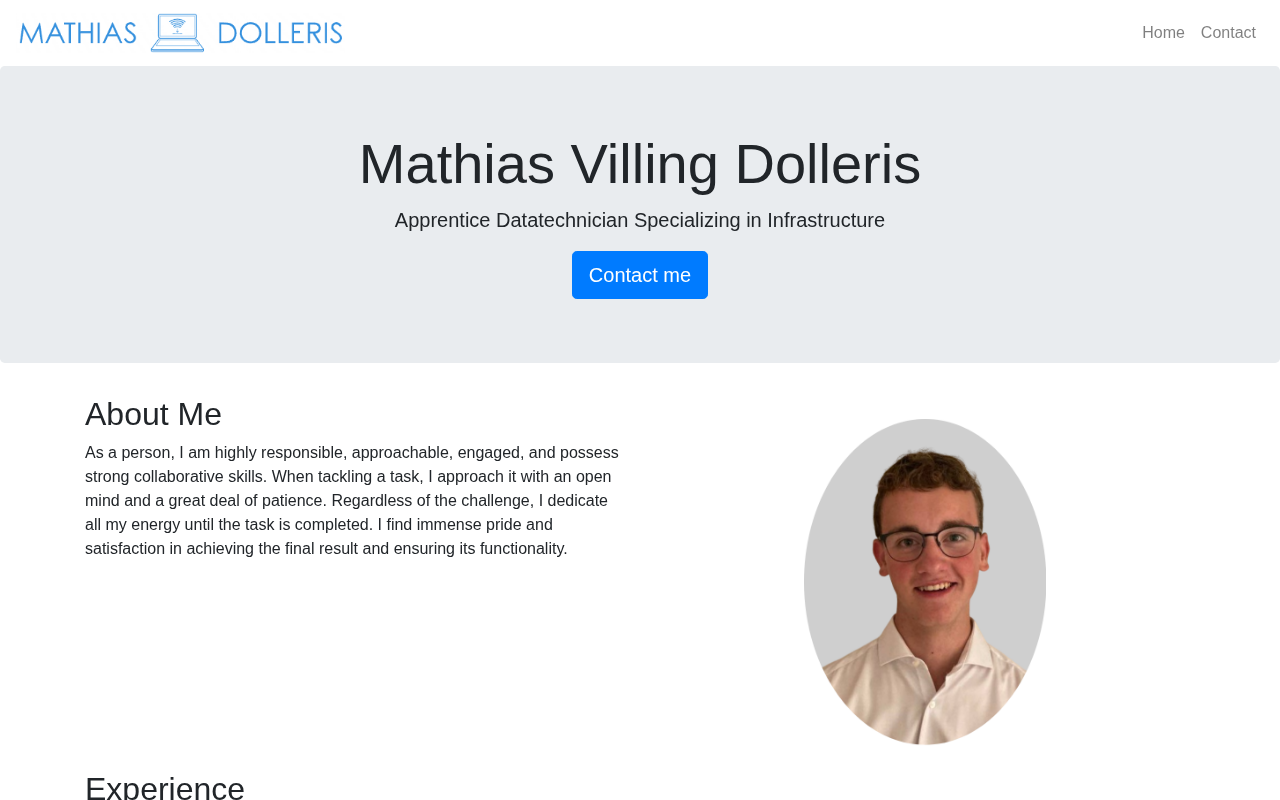
Task: Click the DOLLERIS word in the header logo
Action: coord(280,33)
